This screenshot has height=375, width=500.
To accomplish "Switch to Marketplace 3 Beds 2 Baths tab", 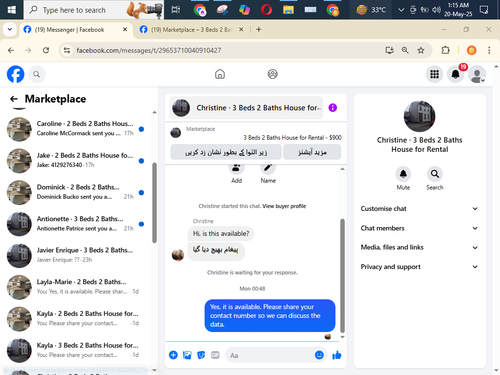I will [192, 30].
